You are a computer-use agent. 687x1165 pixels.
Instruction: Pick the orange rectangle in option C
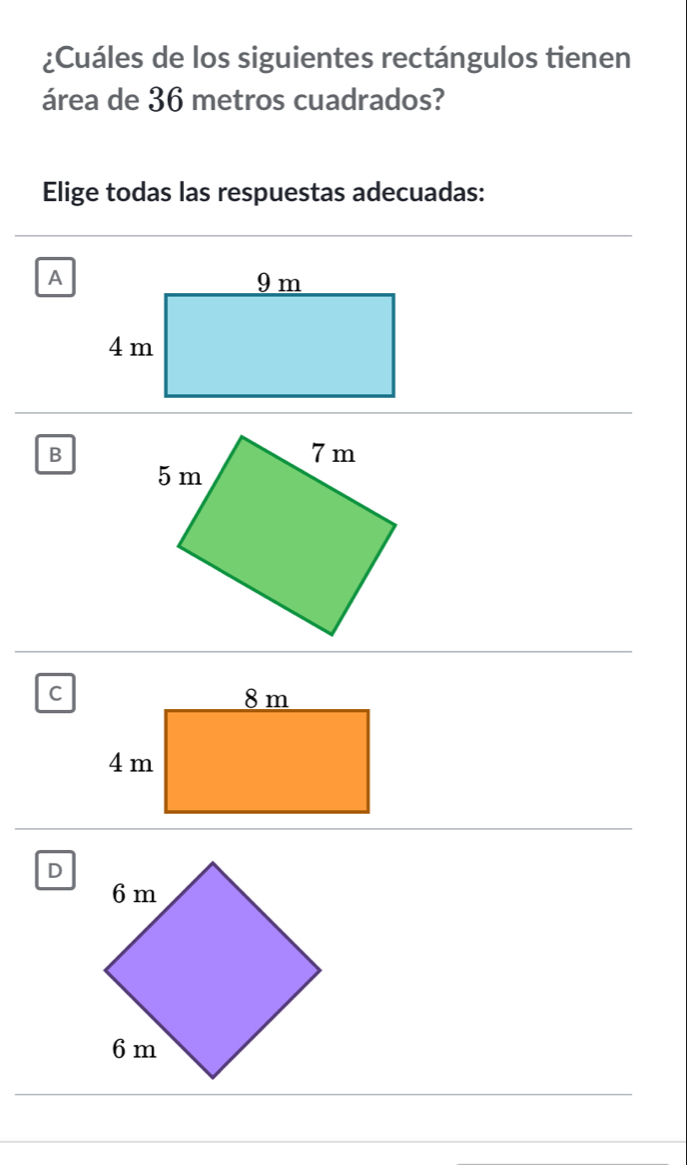(267, 761)
